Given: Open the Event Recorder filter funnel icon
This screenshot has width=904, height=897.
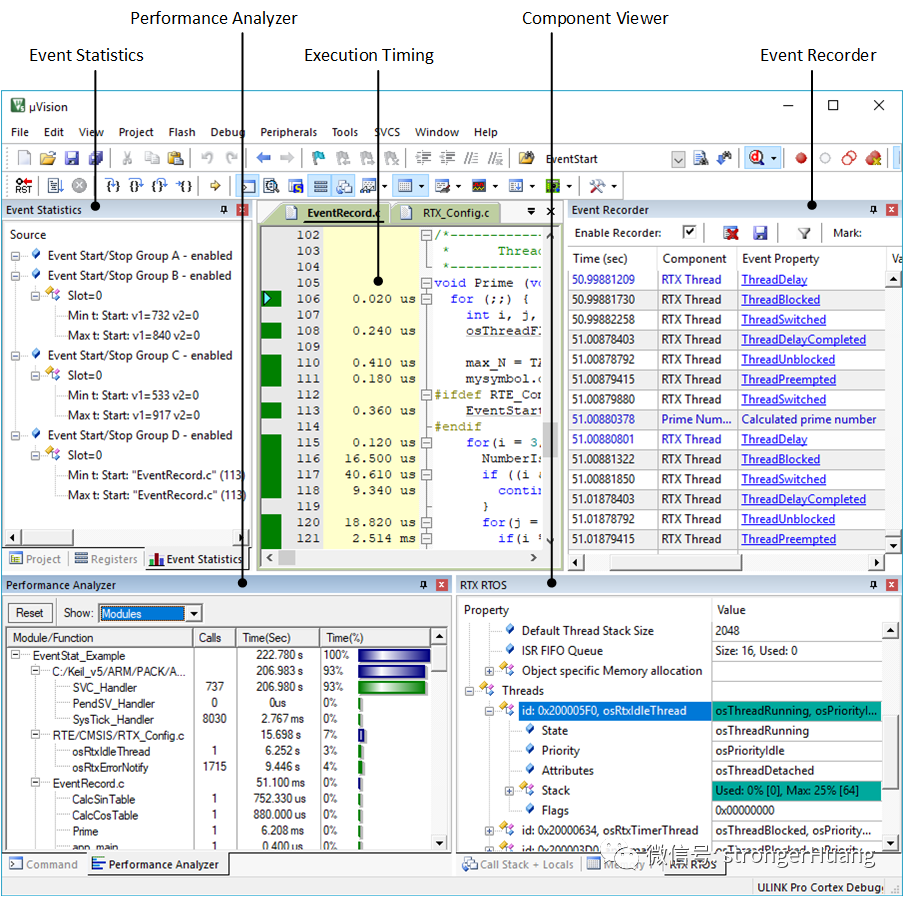Looking at the screenshot, I should [x=804, y=233].
